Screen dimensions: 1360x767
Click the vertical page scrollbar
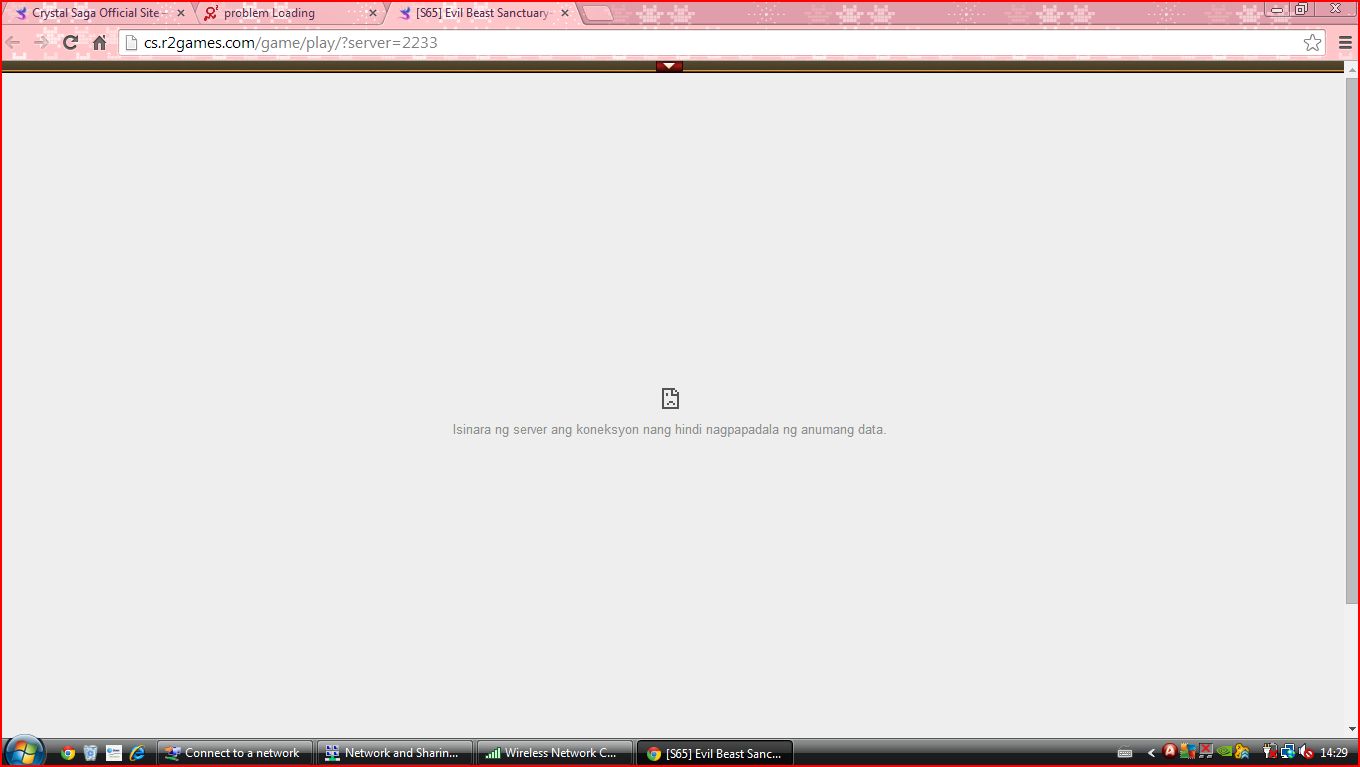1352,340
